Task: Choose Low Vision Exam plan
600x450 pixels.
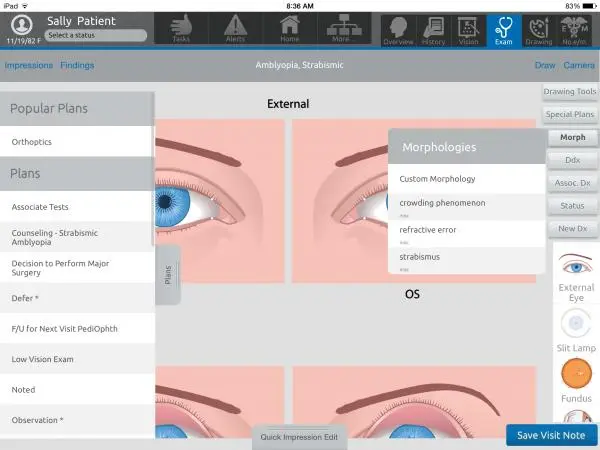Action: pos(77,359)
